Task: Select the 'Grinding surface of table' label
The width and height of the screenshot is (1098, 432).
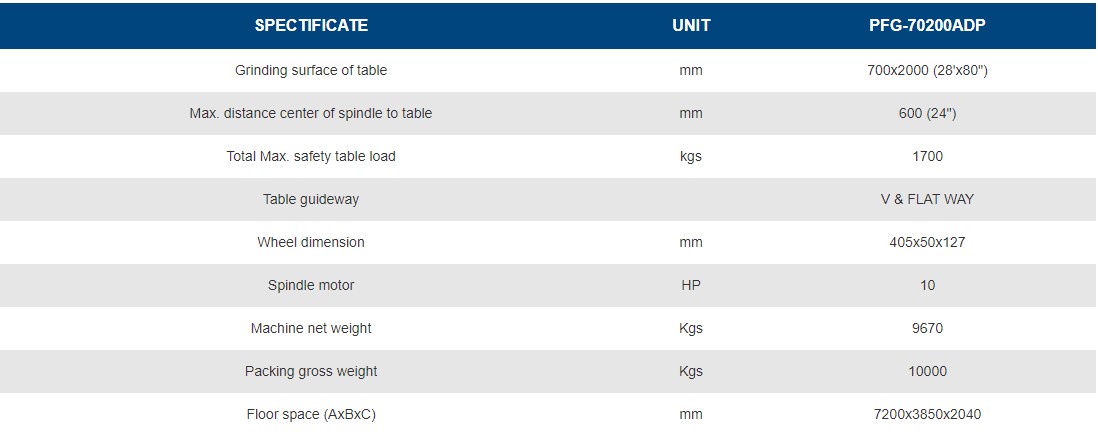Action: click(311, 70)
